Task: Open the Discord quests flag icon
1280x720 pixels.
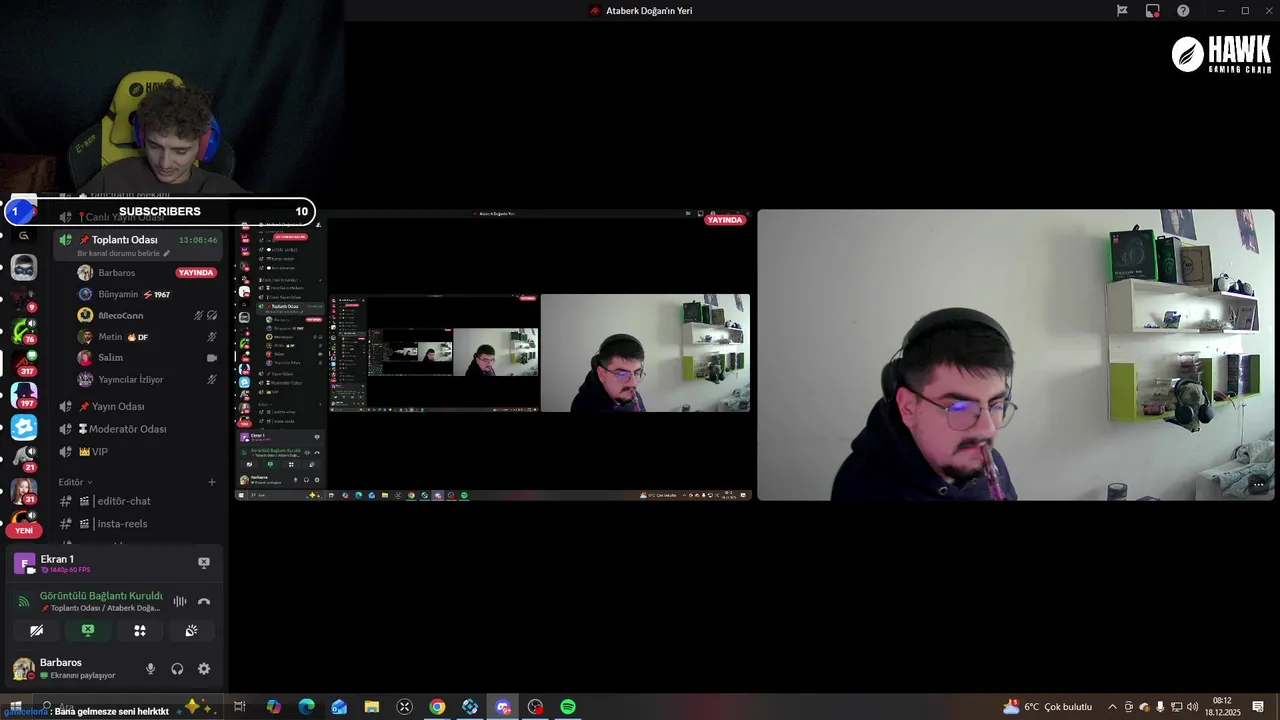Action: point(1122,11)
